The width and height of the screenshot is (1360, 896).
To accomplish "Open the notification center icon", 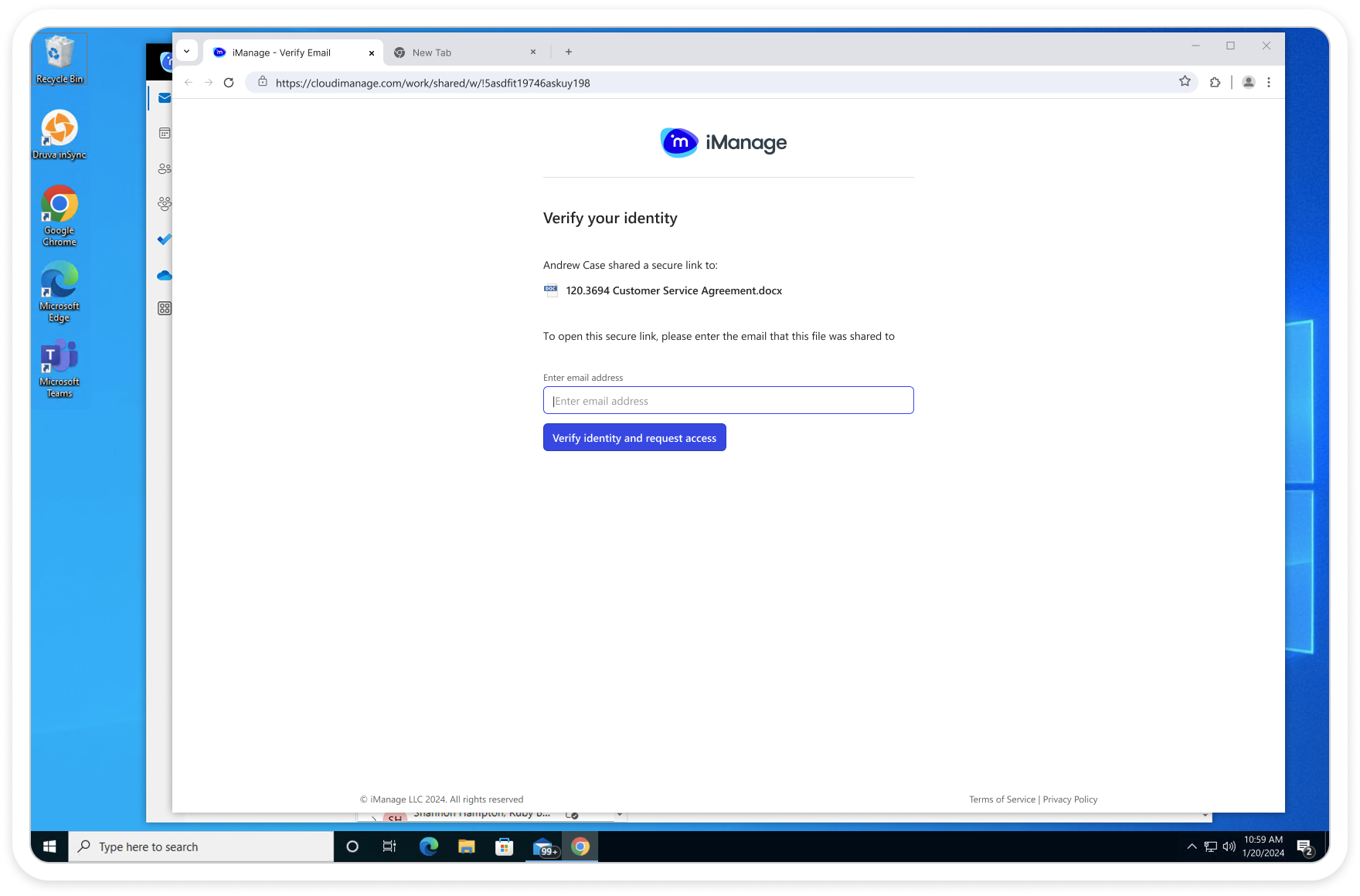I will point(1305,847).
